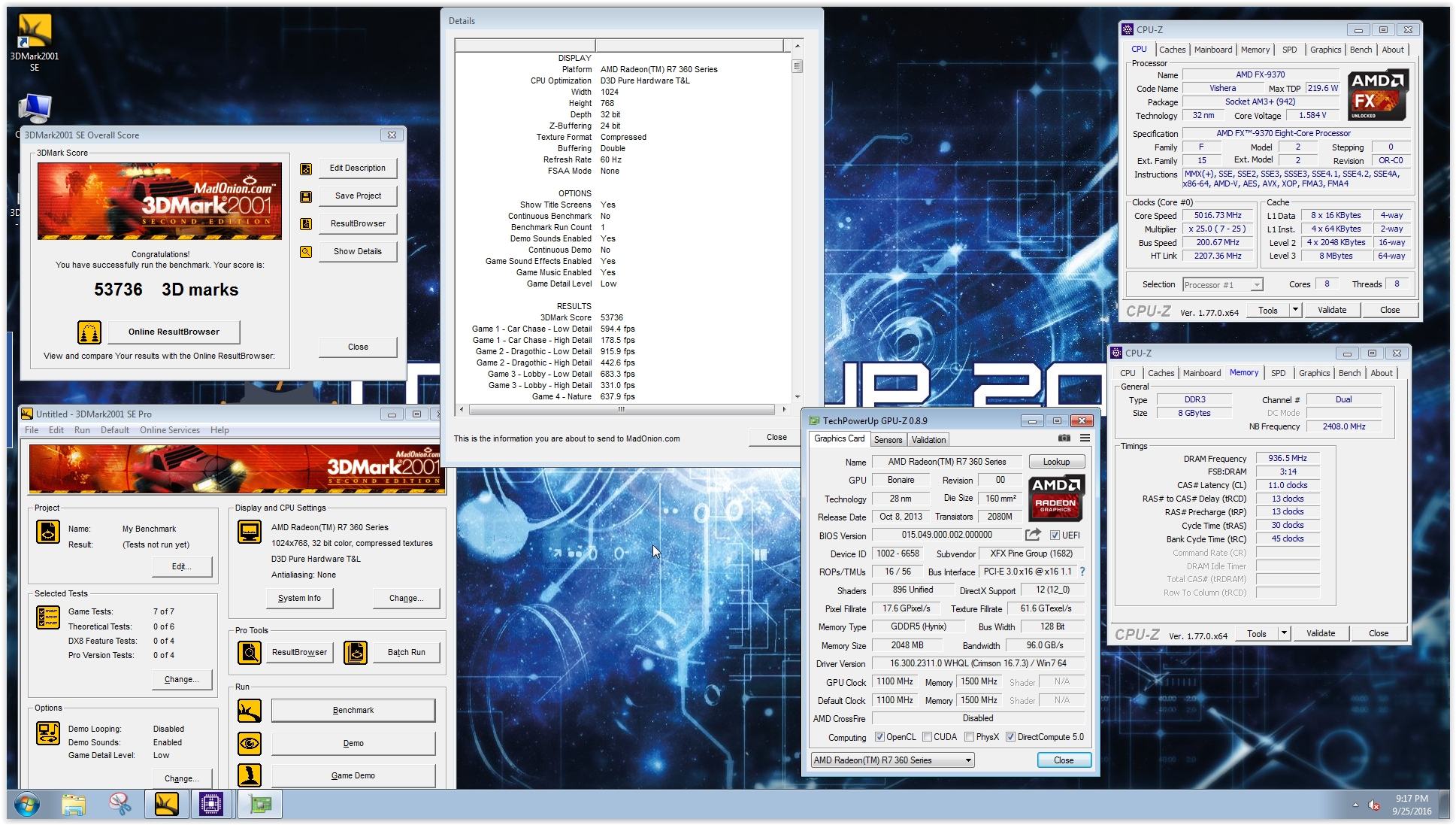Click the down arrow of Details vertical scrollbar
This screenshot has width=1456, height=825.
click(x=797, y=397)
